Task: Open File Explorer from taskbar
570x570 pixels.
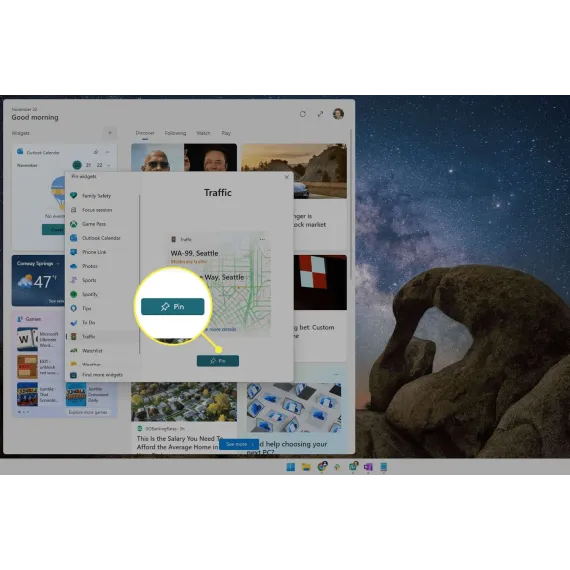Action: click(x=306, y=467)
